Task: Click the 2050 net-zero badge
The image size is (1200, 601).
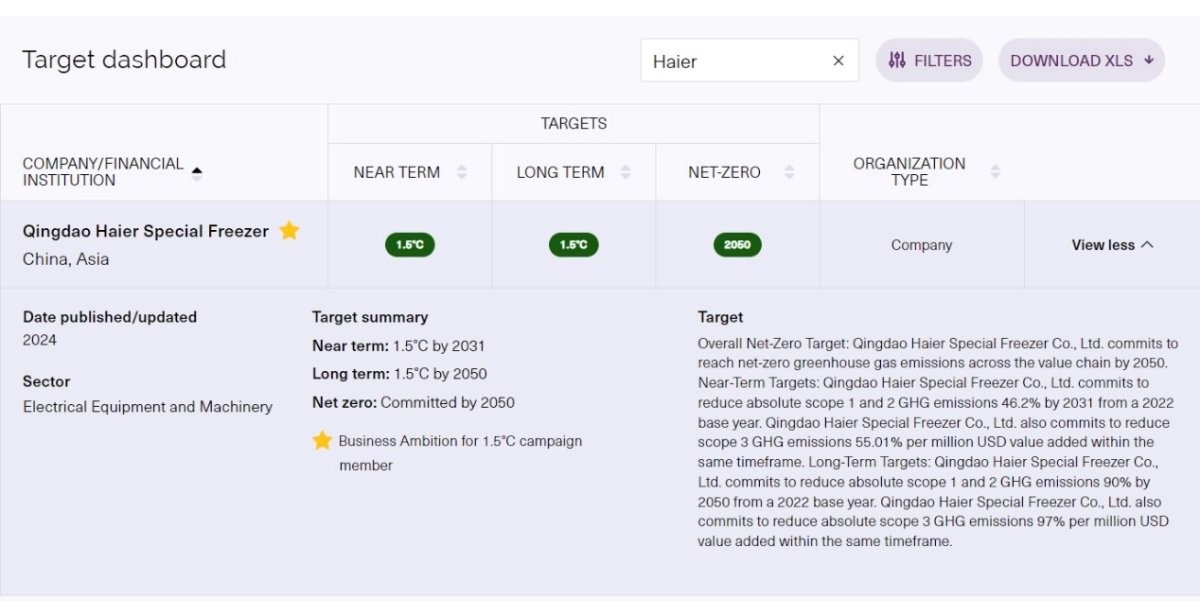Action: (x=737, y=245)
